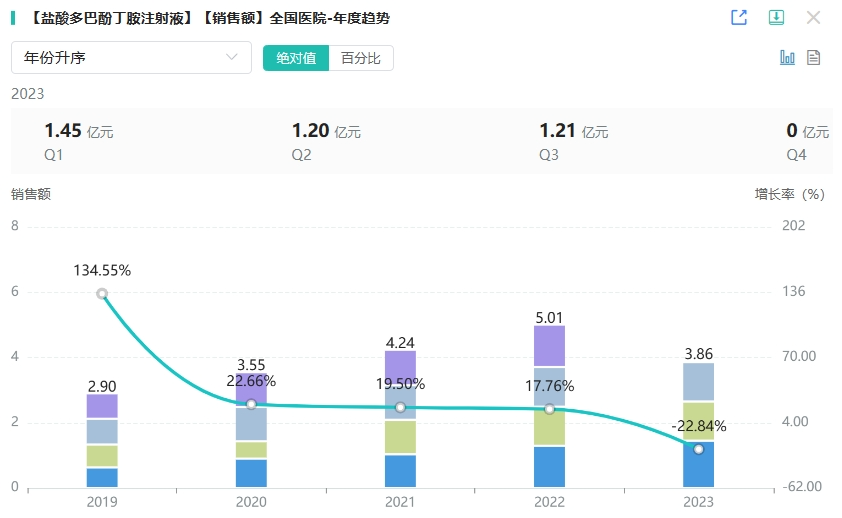Click the purple segment of 2022 bar
This screenshot has height=518, width=842.
pyautogui.click(x=549, y=346)
